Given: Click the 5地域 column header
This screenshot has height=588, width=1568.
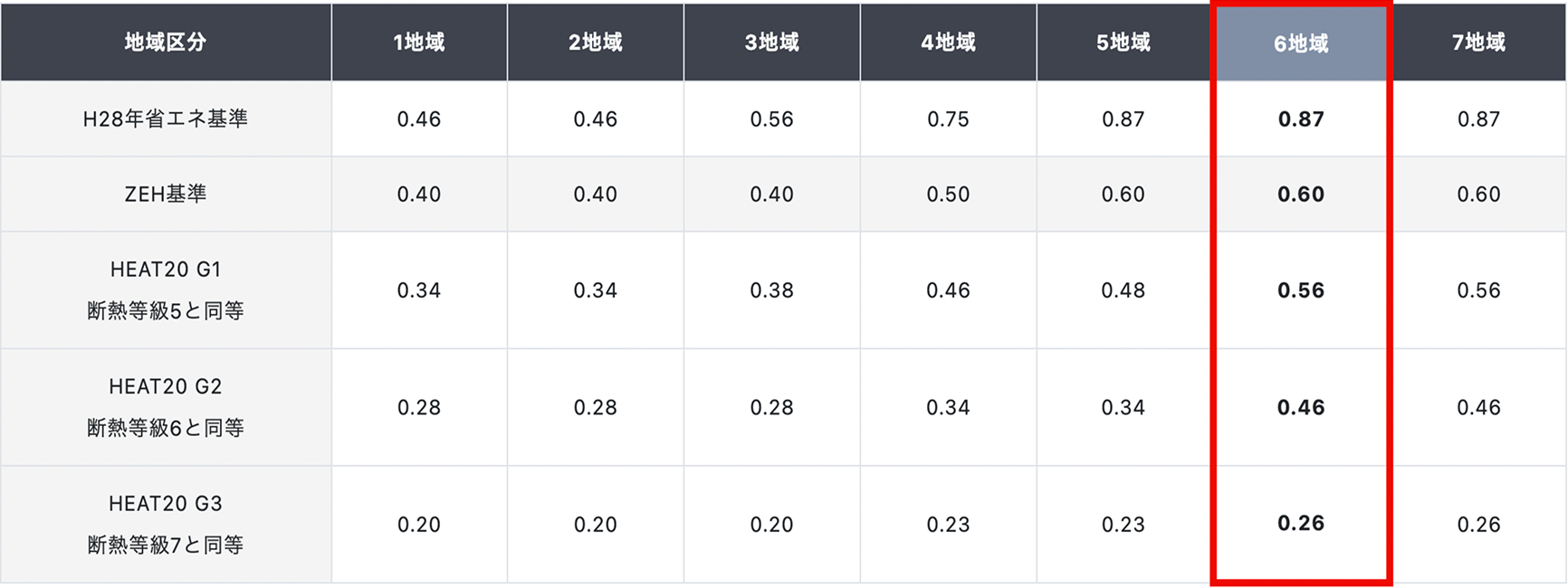Looking at the screenshot, I should (1123, 43).
